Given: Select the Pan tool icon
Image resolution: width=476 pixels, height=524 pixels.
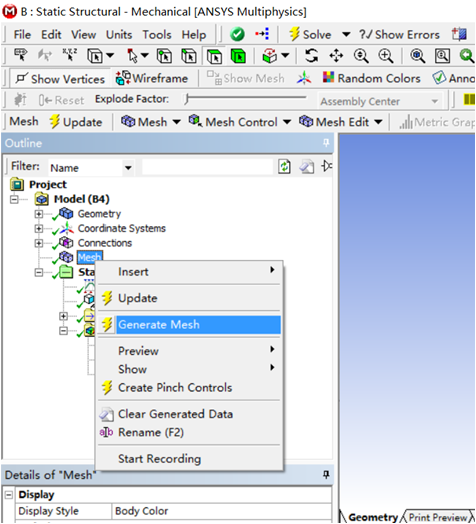Looking at the screenshot, I should tap(336, 56).
